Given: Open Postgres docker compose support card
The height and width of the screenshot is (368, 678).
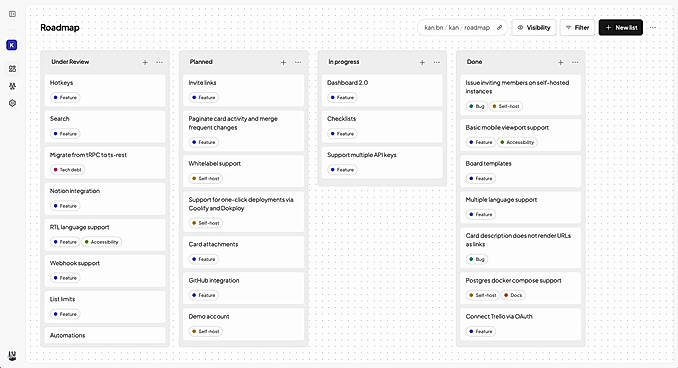Looking at the screenshot, I should [x=521, y=288].
